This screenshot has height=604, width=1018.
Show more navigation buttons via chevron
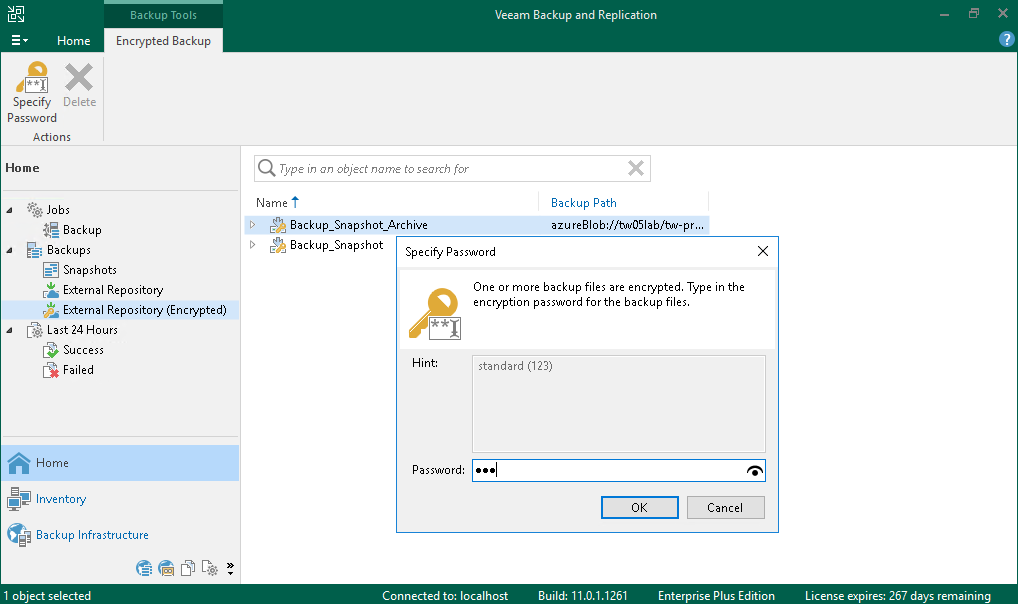click(x=230, y=568)
